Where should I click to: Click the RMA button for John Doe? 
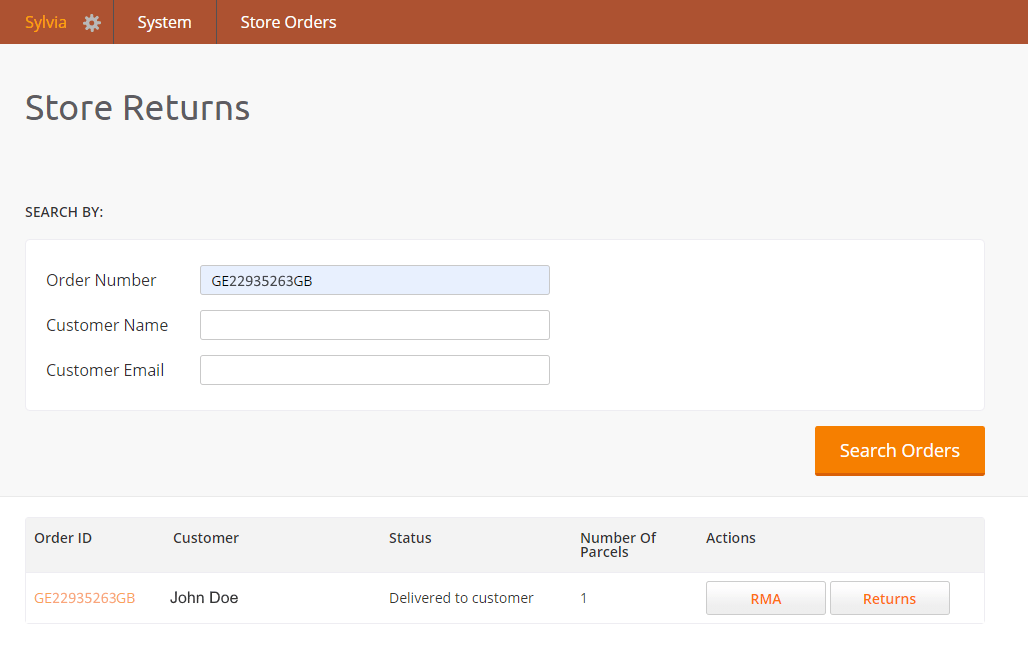point(765,598)
